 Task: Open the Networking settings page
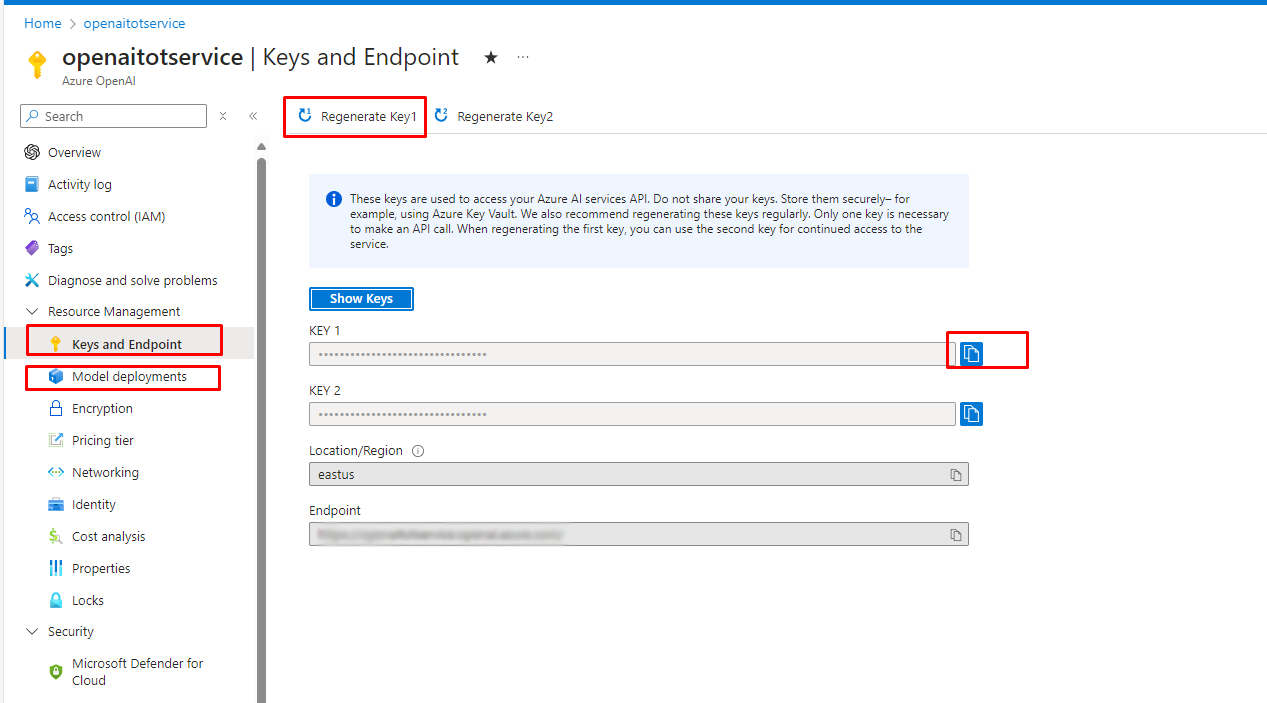[105, 473]
